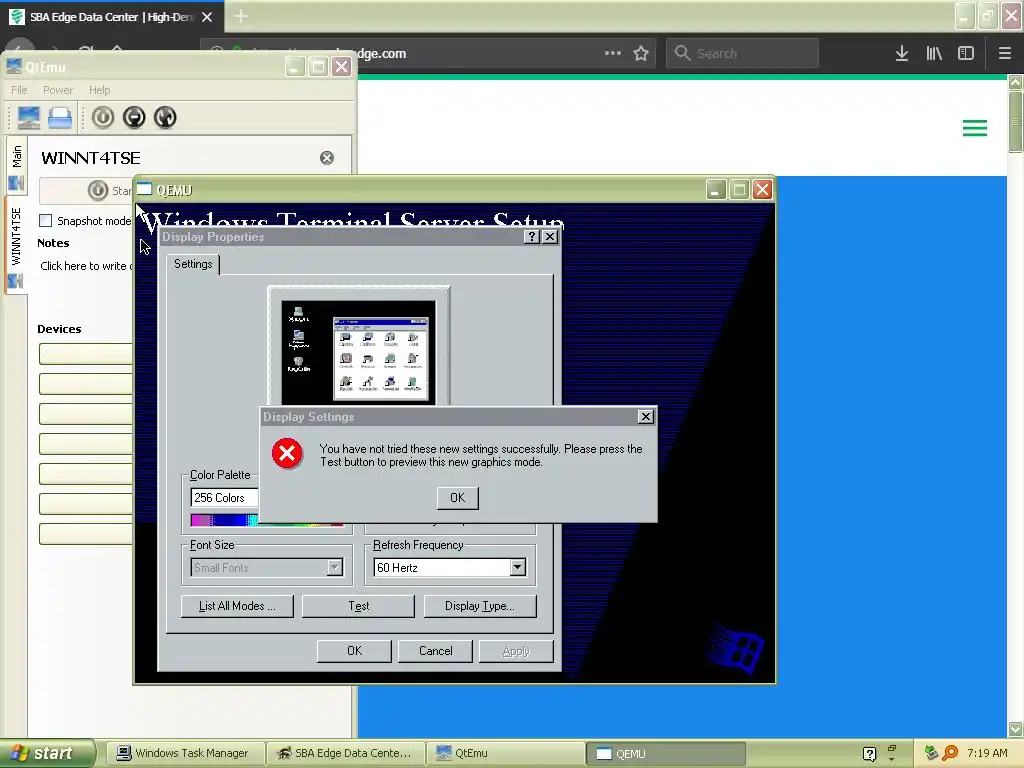This screenshot has height=768, width=1024.
Task: Open page actions three-dot menu
Action: [613, 54]
